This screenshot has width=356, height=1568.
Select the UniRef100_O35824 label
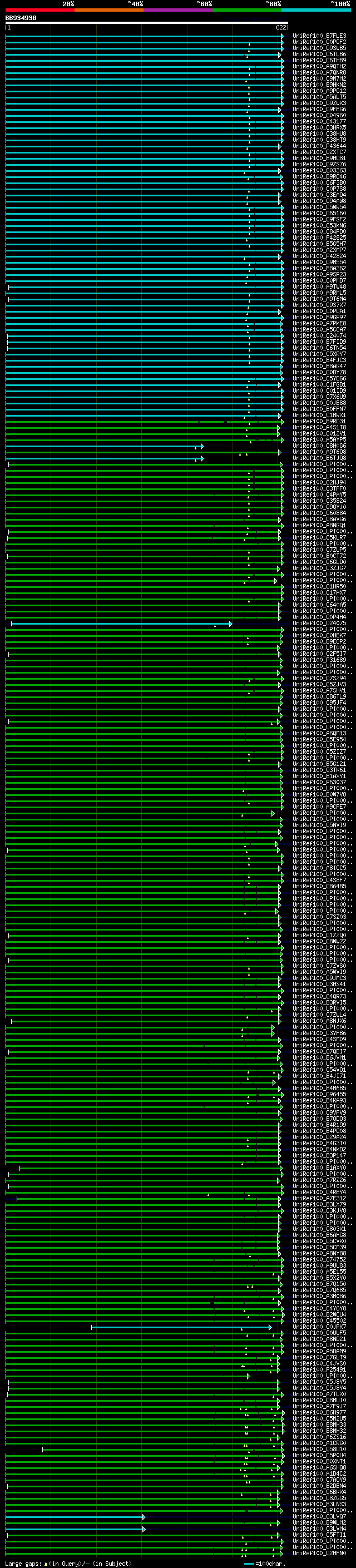tap(319, 501)
